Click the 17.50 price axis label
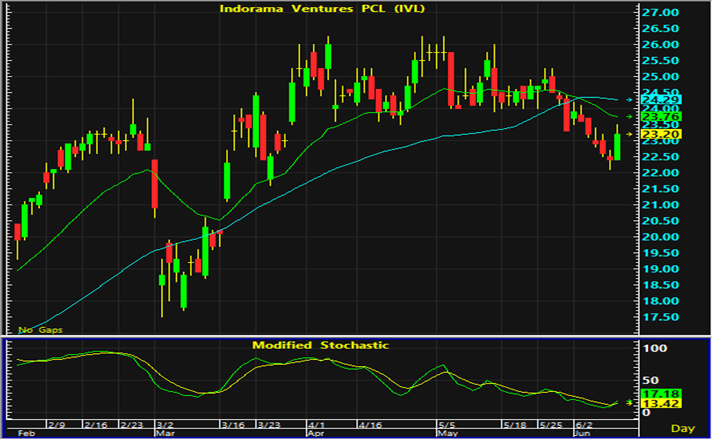 click(660, 317)
